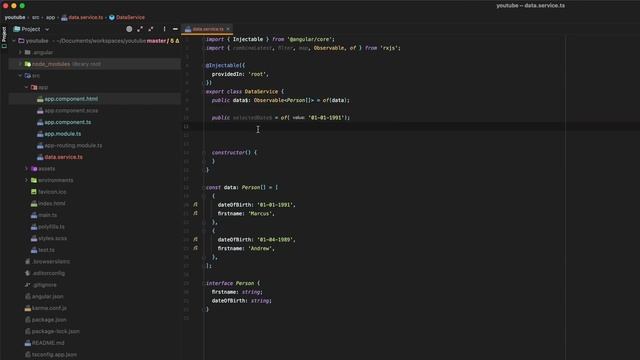Screen dimensions: 640x360
Task: Select app.module.ts in project tree
Action: [x=63, y=134]
